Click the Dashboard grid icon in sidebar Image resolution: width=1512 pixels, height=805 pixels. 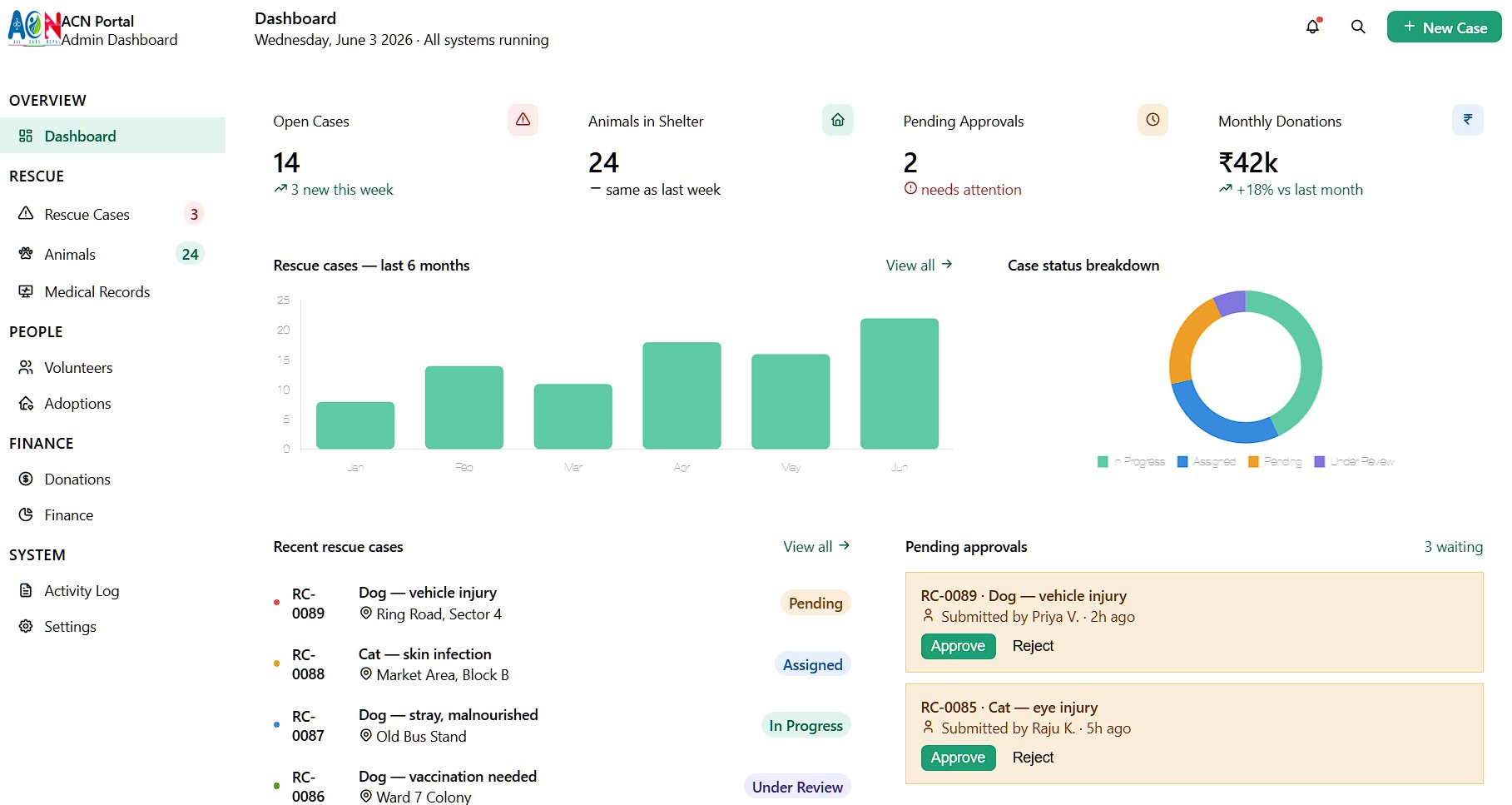[x=26, y=136]
